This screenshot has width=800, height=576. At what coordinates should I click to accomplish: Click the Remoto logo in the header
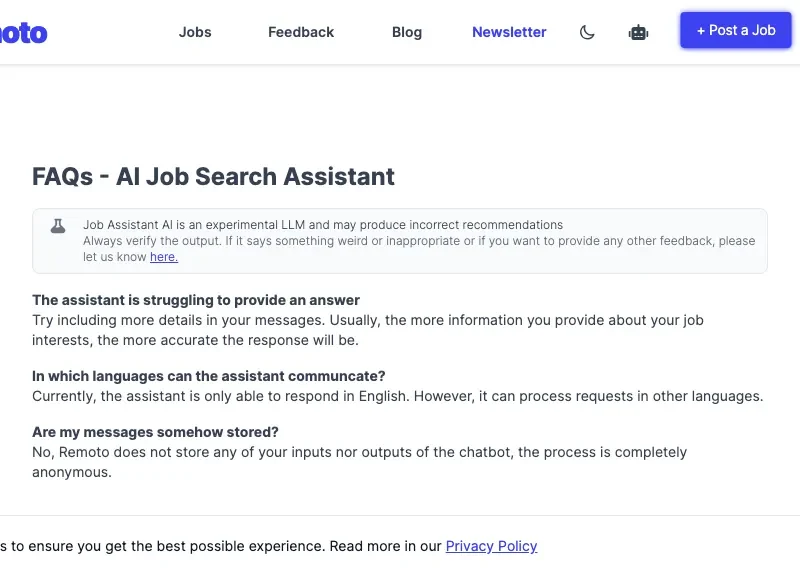(22, 33)
